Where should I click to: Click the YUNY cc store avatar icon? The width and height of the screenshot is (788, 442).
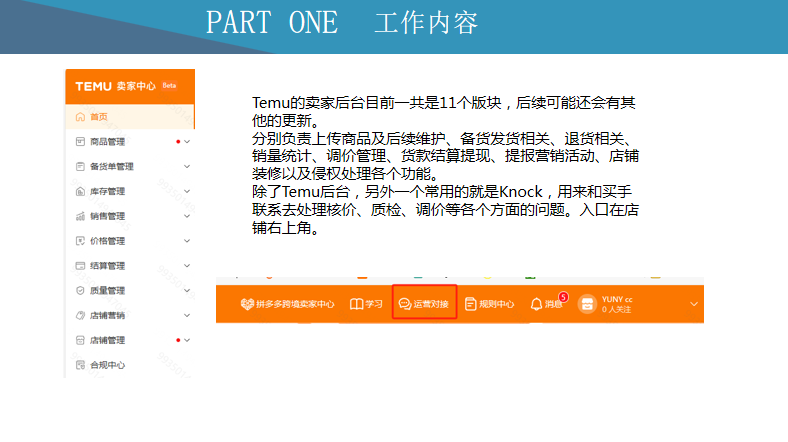(x=587, y=304)
